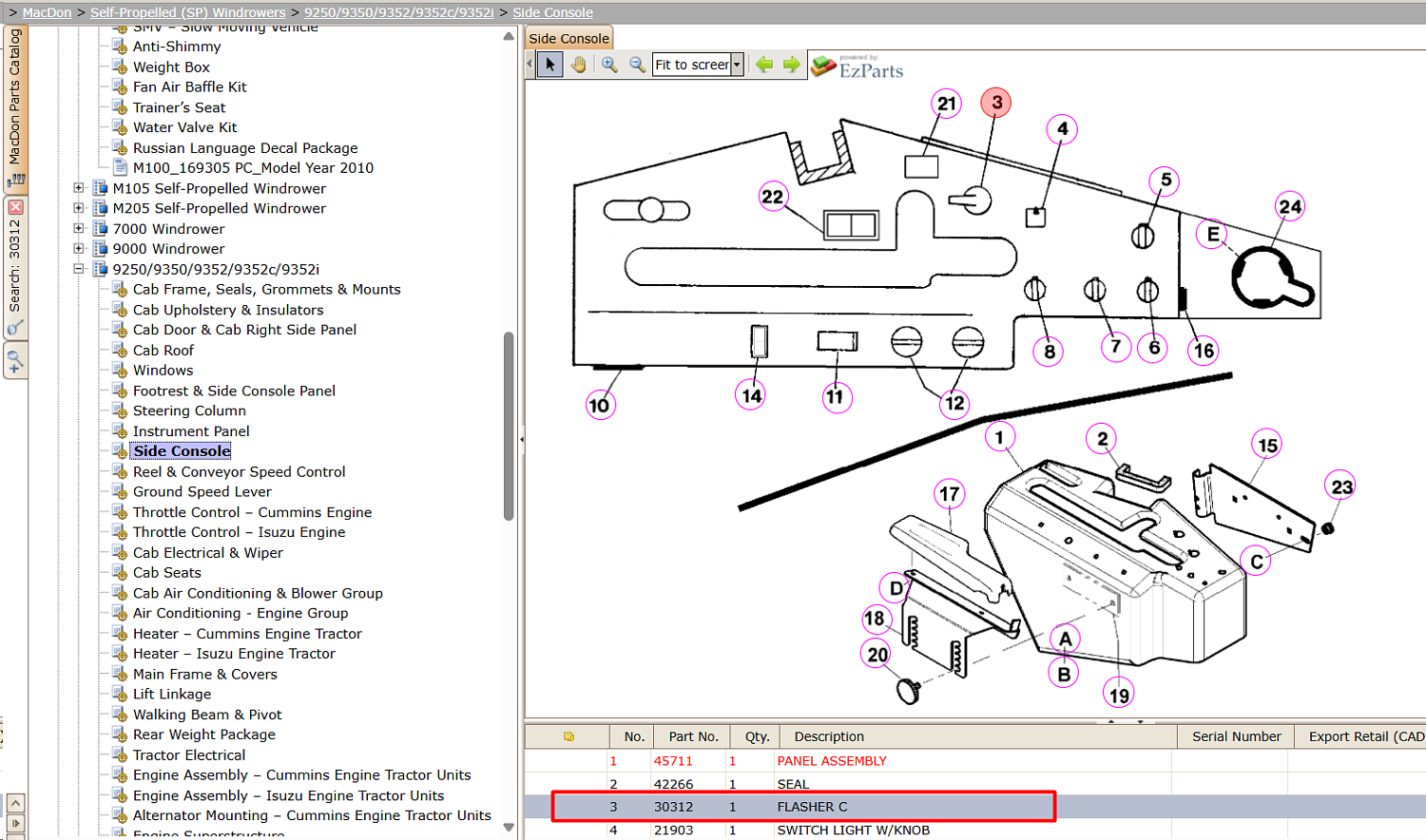This screenshot has height=840, width=1426.
Task: Zoom in on the diagram
Action: click(x=609, y=65)
